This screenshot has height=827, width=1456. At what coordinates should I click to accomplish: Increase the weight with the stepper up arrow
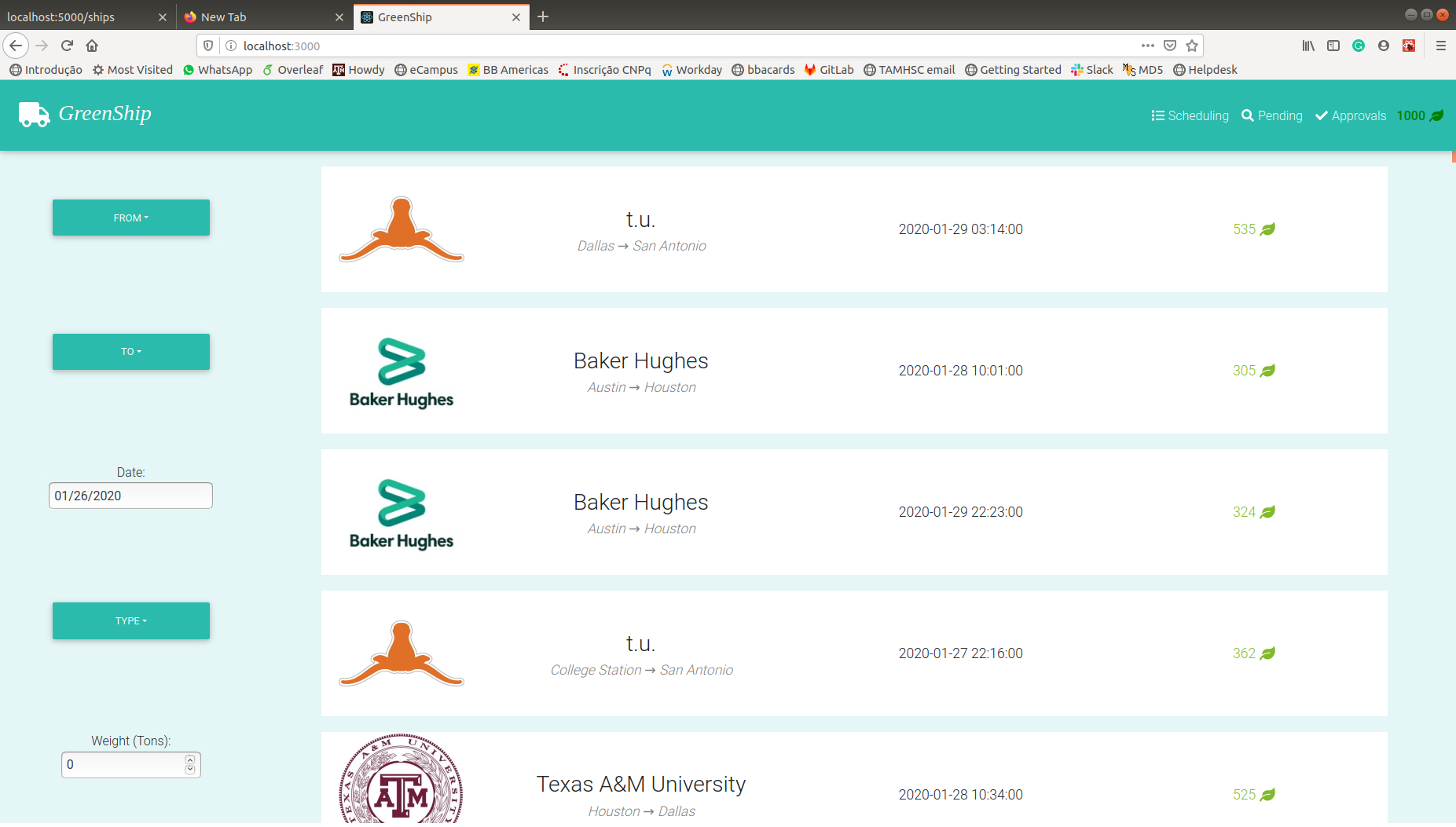tap(190, 759)
